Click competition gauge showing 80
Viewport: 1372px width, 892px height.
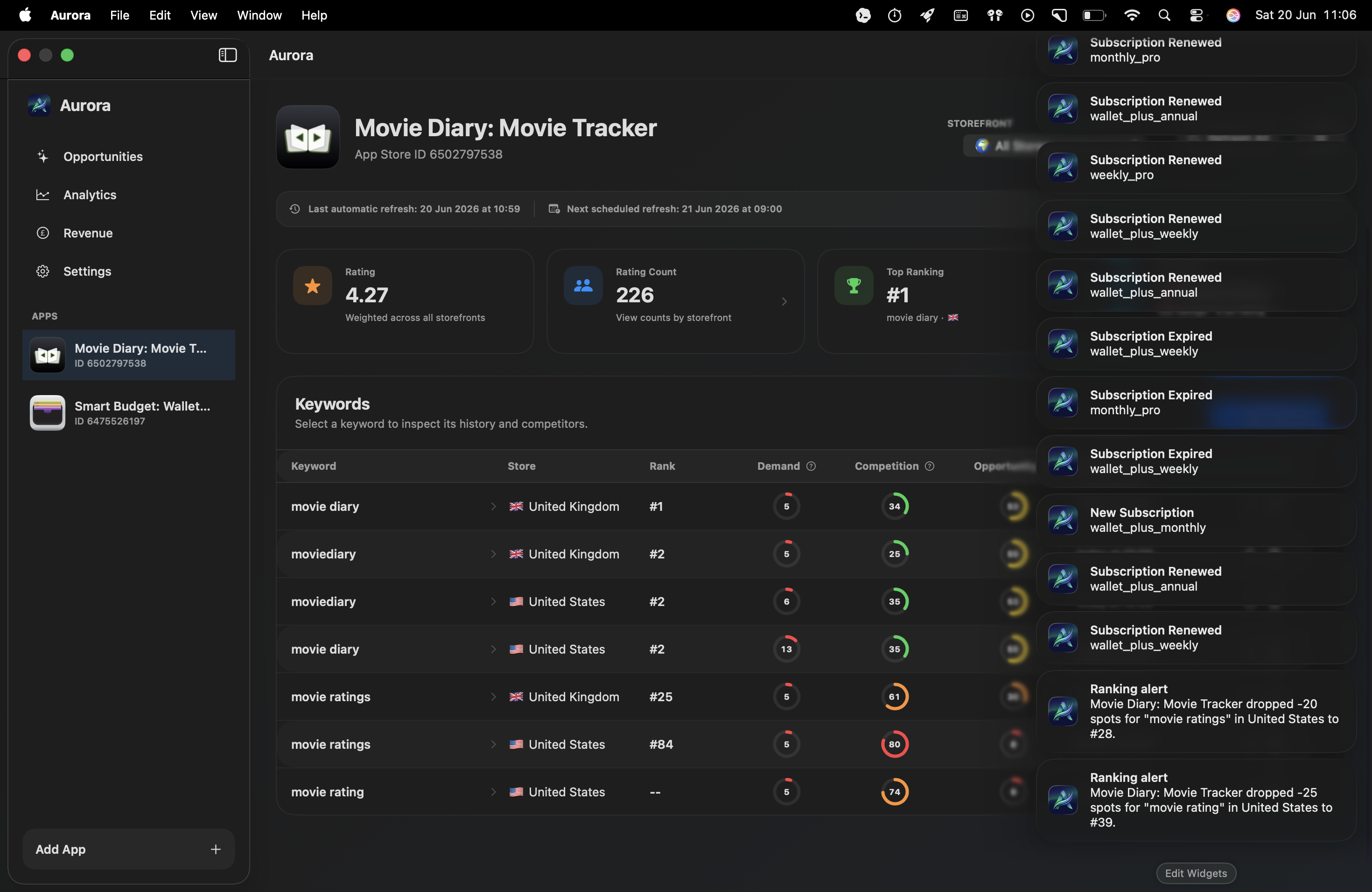(x=894, y=744)
